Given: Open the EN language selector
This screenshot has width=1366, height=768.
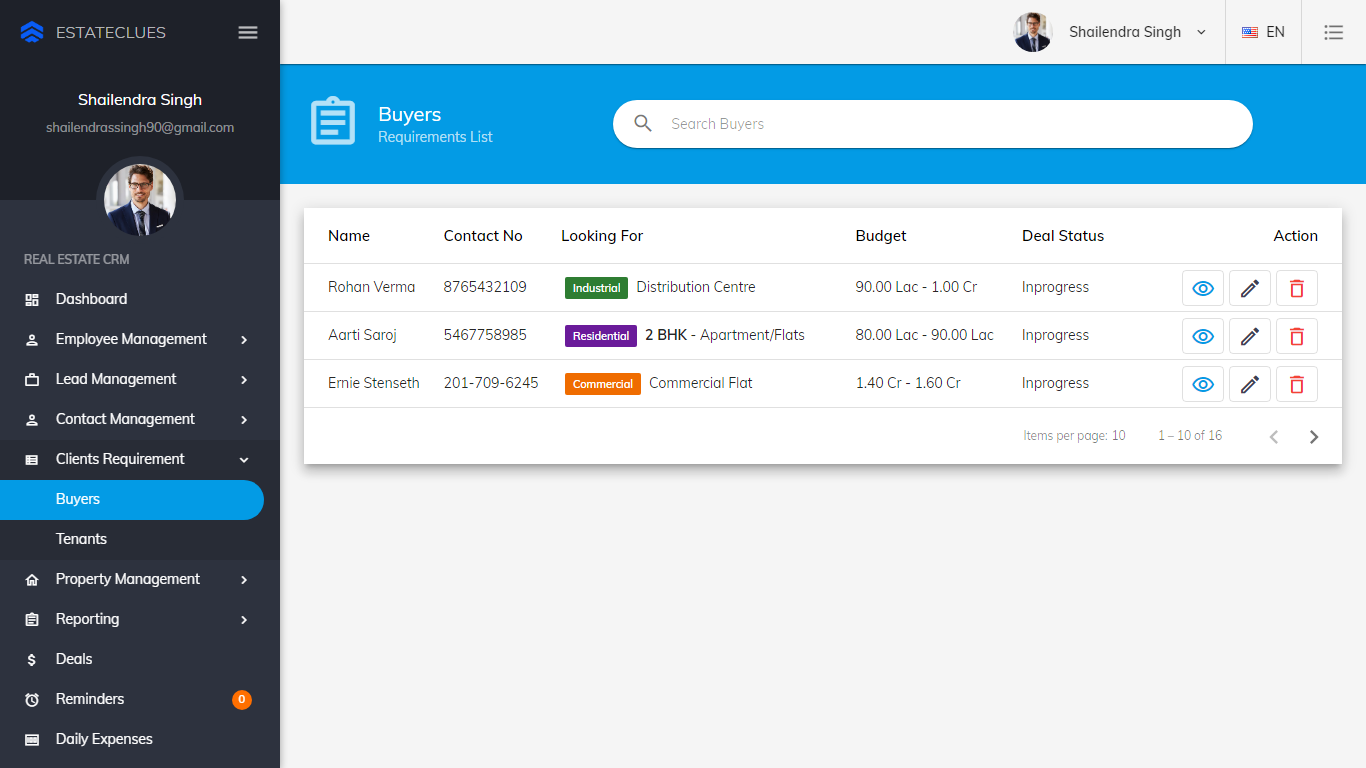Looking at the screenshot, I should pyautogui.click(x=1263, y=32).
